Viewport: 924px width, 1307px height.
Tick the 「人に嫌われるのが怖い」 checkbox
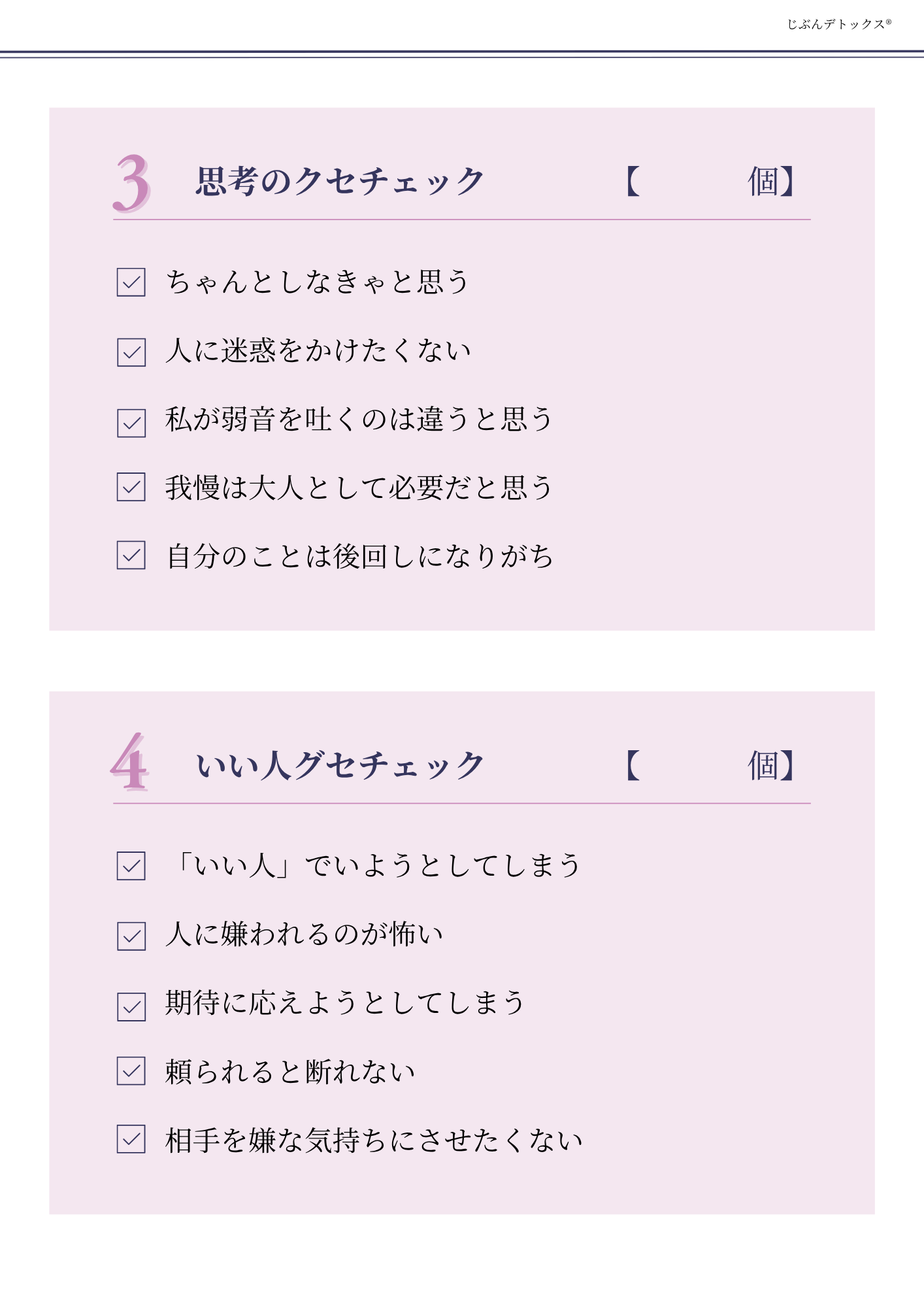(131, 936)
